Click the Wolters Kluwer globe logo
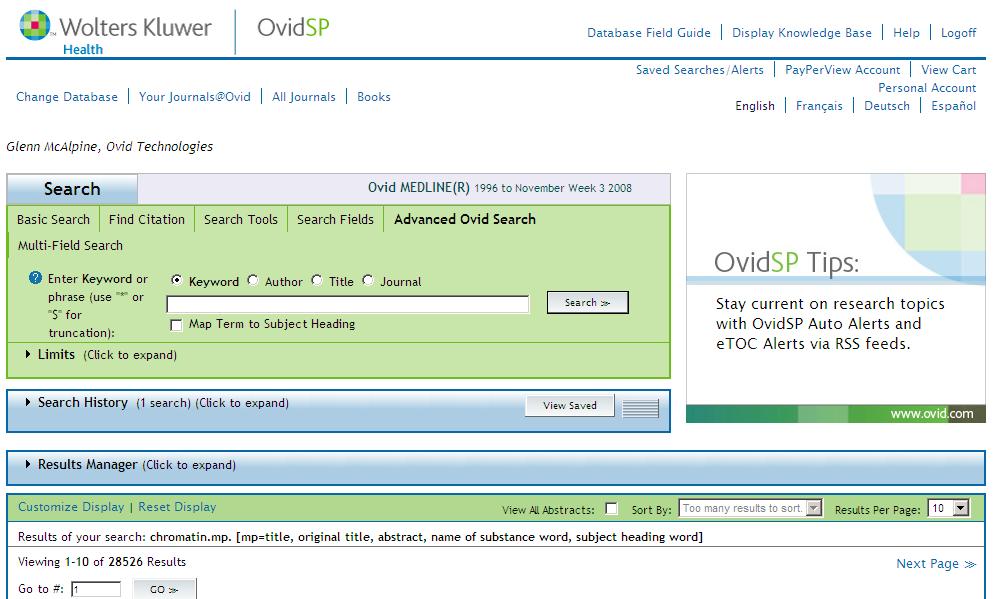This screenshot has width=993, height=599. coord(35,26)
